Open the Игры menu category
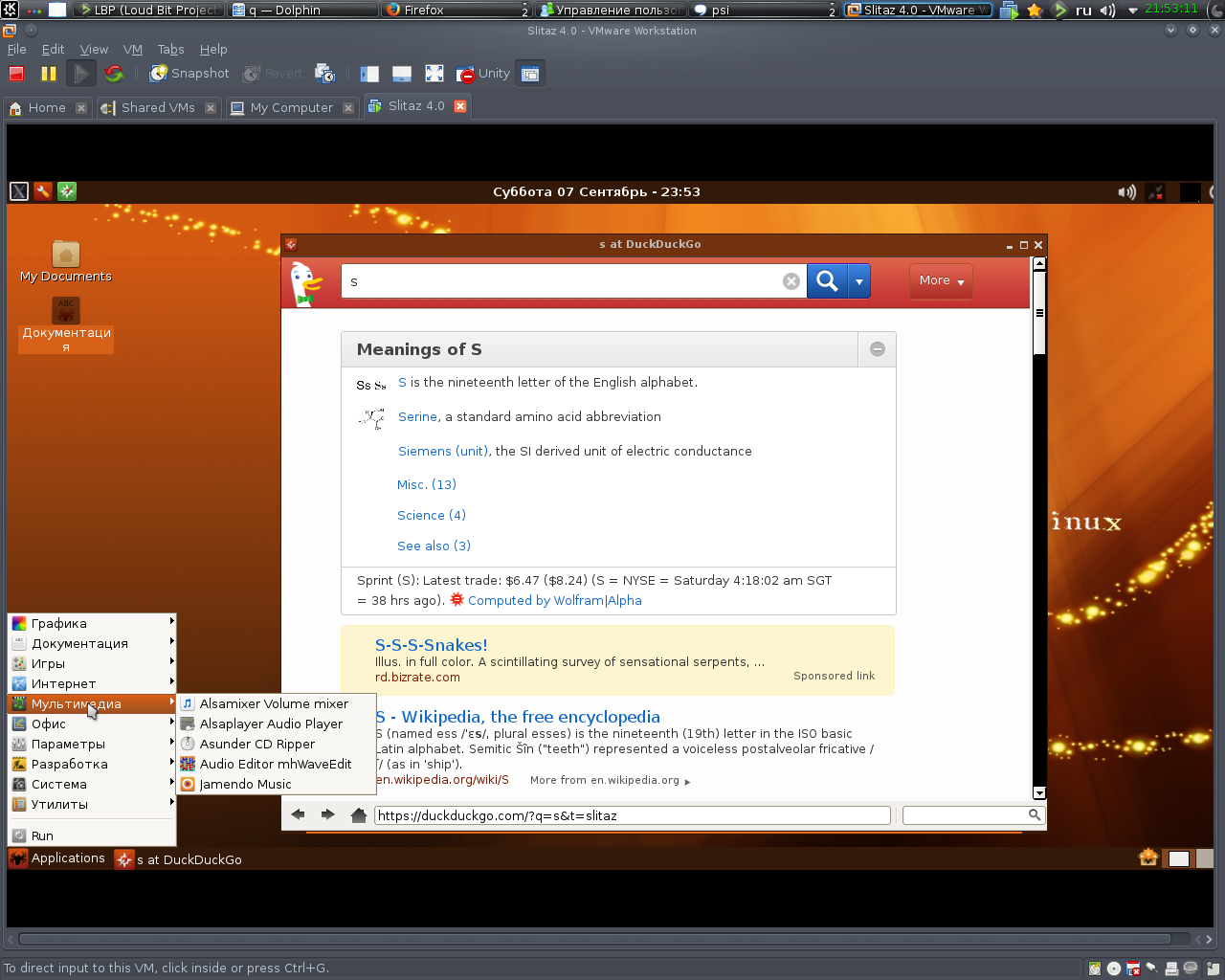 pos(92,663)
